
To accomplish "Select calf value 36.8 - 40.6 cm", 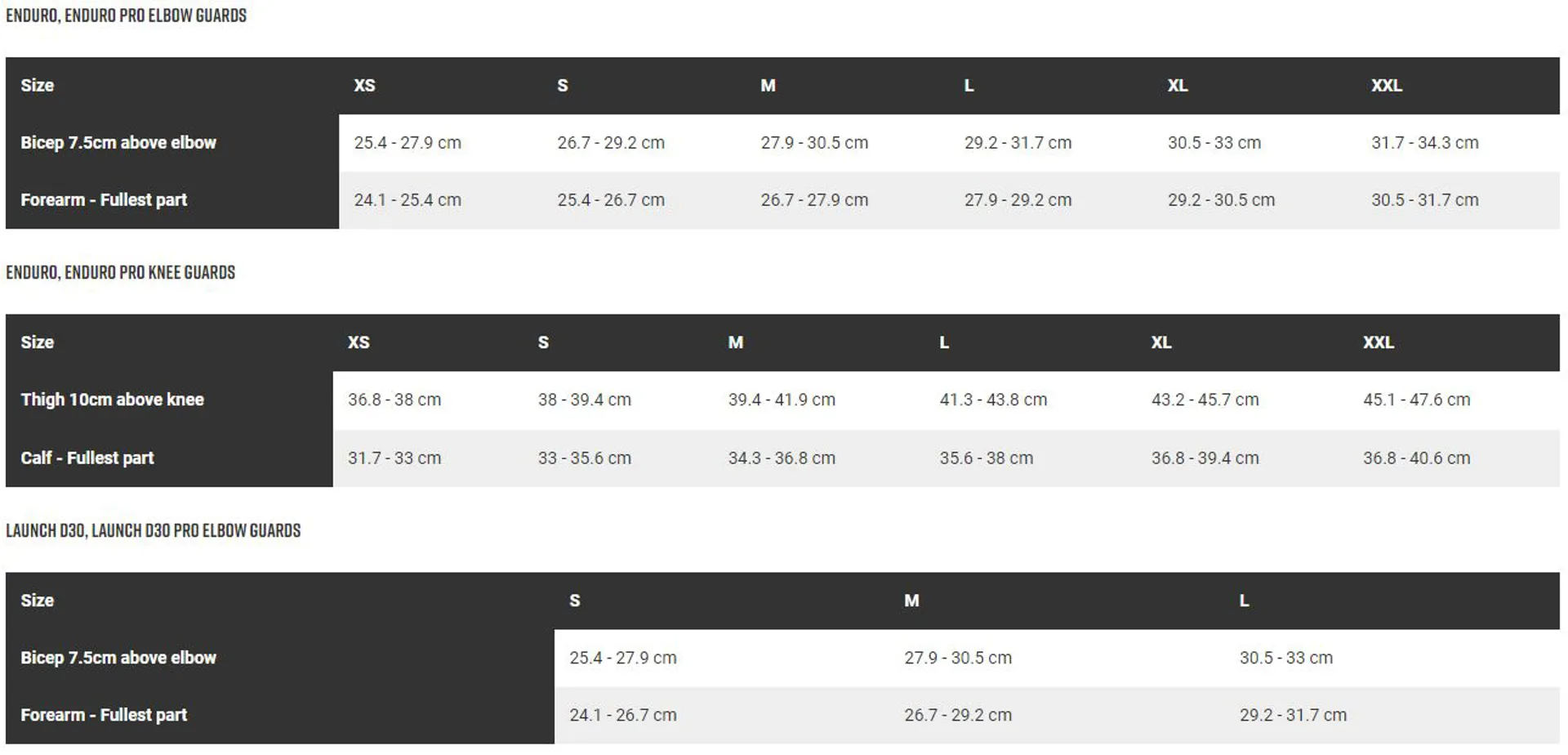I will pyautogui.click(x=1416, y=458).
